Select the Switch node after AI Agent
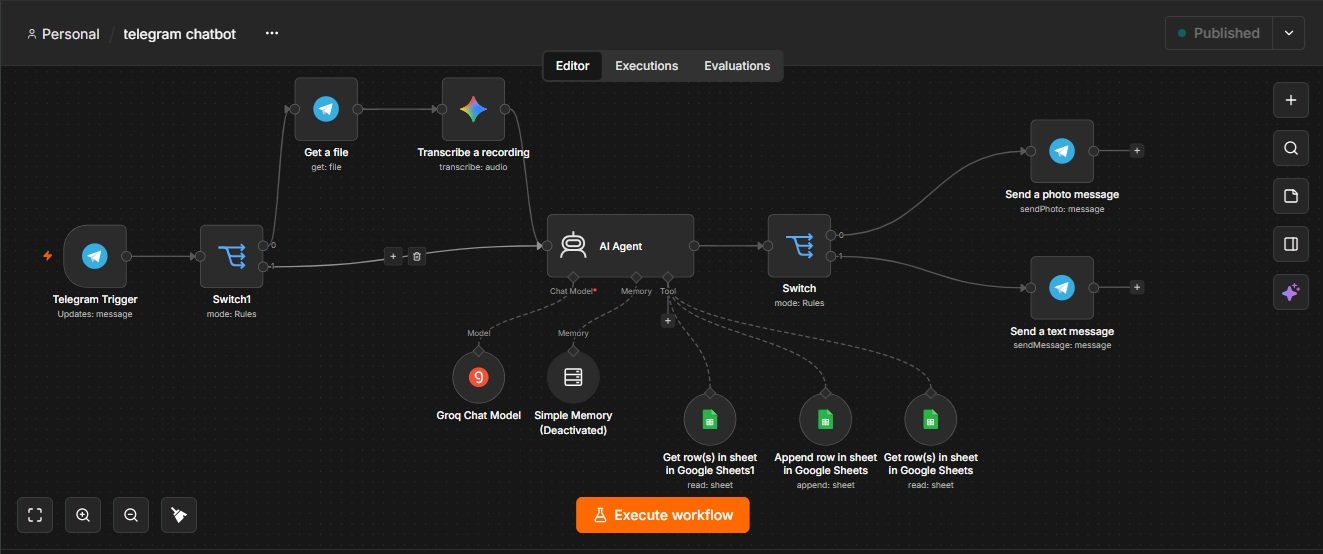The width and height of the screenshot is (1323, 554). [799, 245]
